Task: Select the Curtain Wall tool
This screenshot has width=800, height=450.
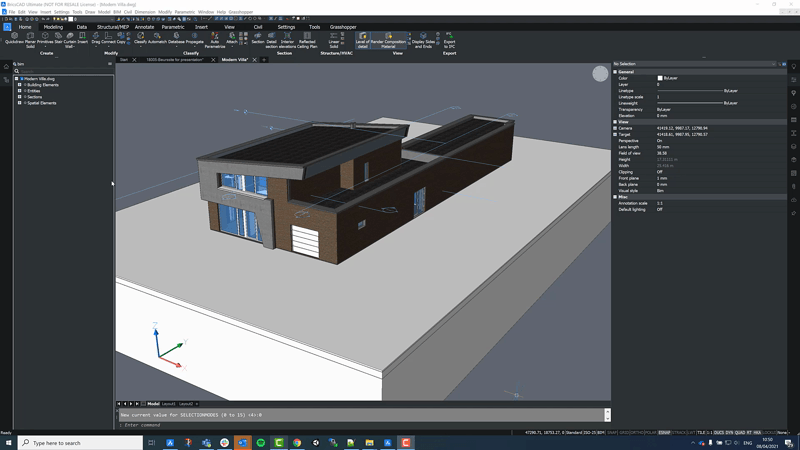Action: tap(69, 40)
